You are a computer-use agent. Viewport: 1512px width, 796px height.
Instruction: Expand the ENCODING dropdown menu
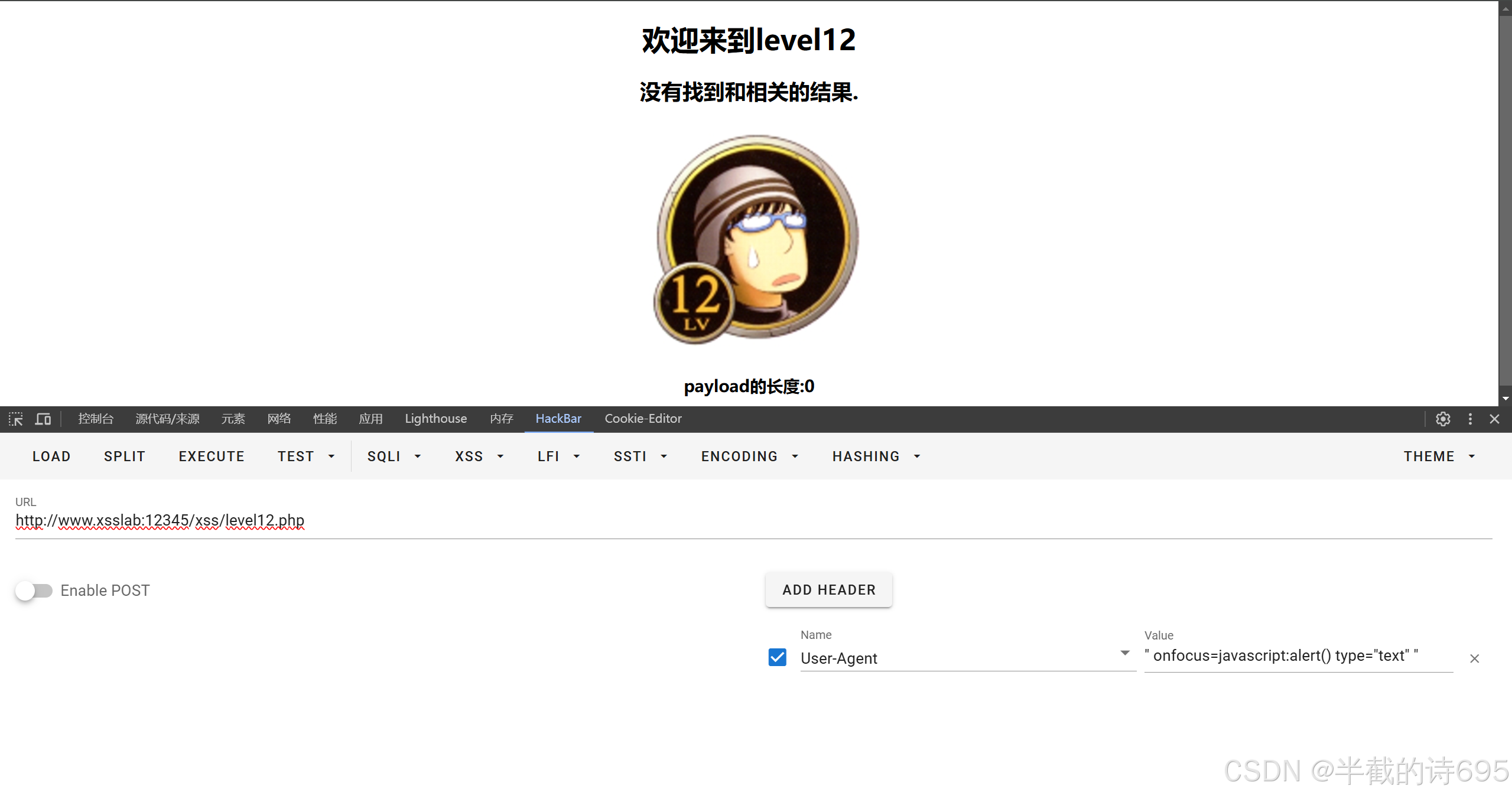749,456
